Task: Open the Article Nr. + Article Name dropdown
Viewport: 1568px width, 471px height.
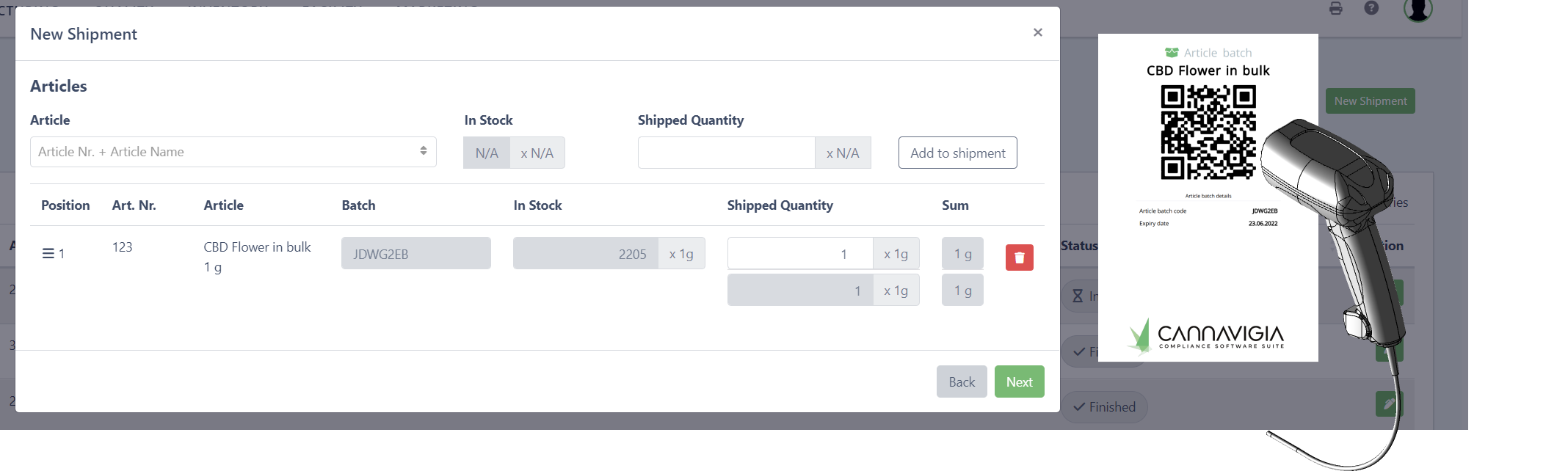Action: tap(233, 152)
